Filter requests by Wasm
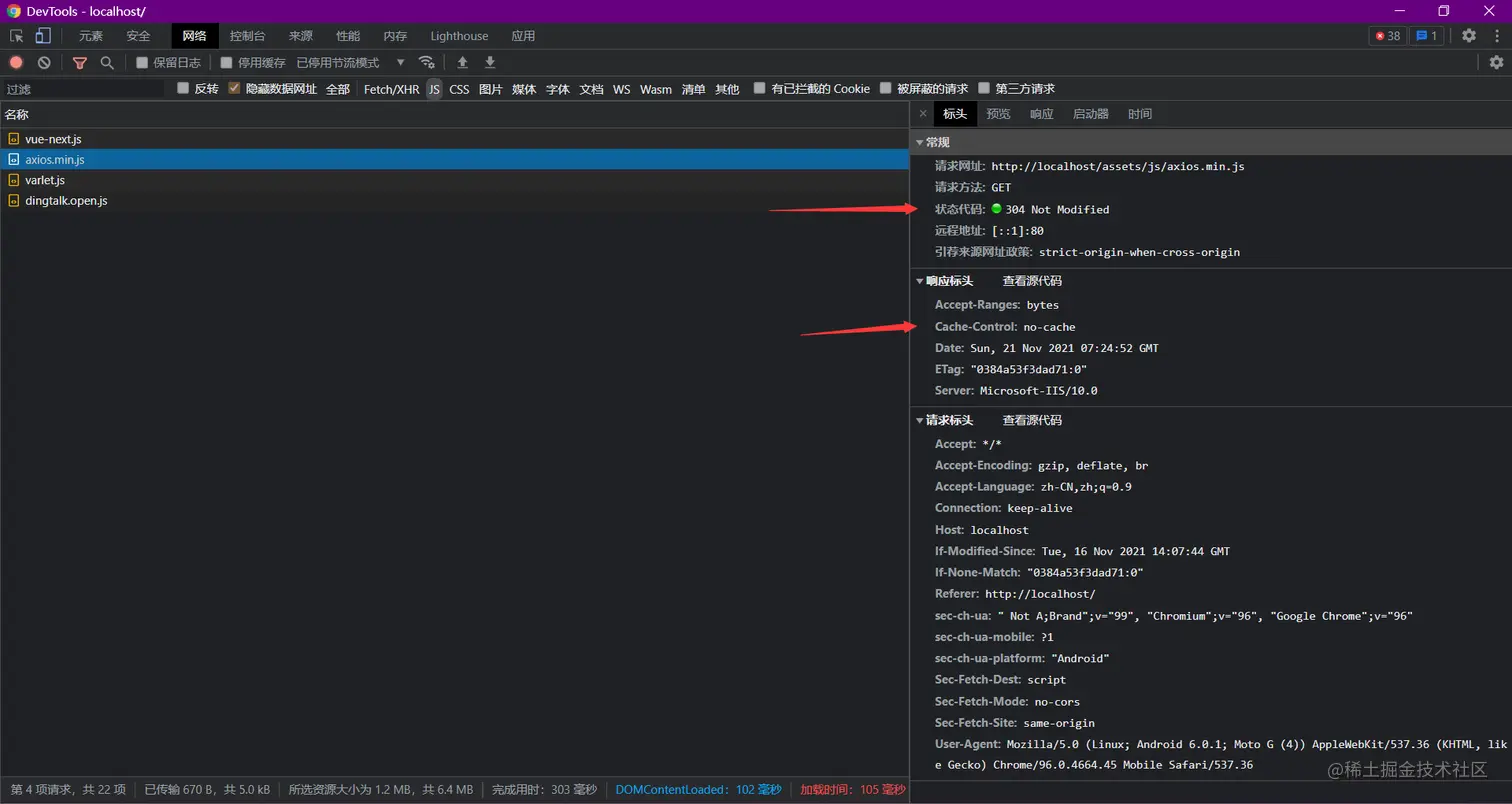The width and height of the screenshot is (1512, 804). pos(656,89)
